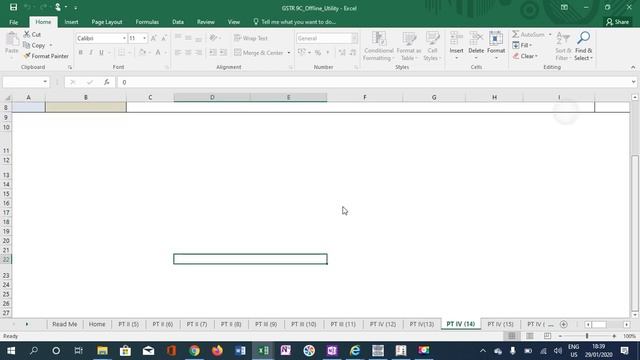Switch to Page Break Preview in status bar
The image size is (640, 360).
point(547,336)
